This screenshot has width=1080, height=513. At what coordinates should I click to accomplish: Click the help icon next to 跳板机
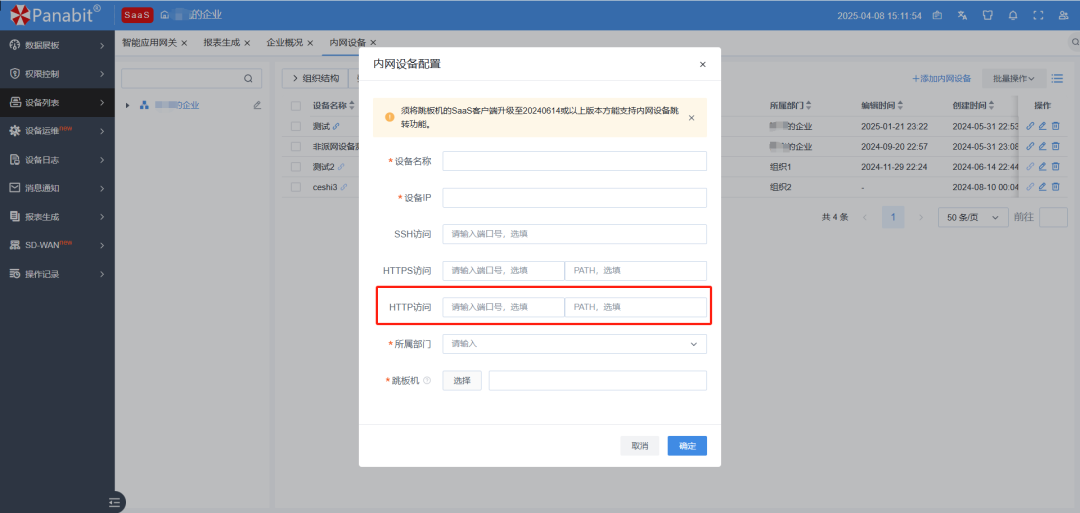[427, 380]
